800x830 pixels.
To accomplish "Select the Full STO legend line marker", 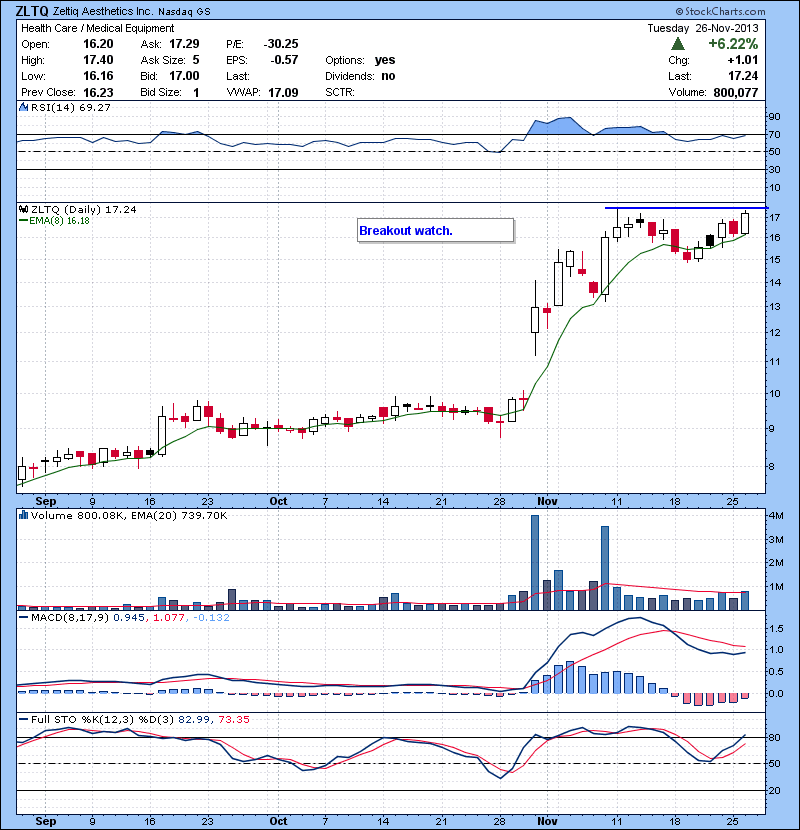I will 23,719.
